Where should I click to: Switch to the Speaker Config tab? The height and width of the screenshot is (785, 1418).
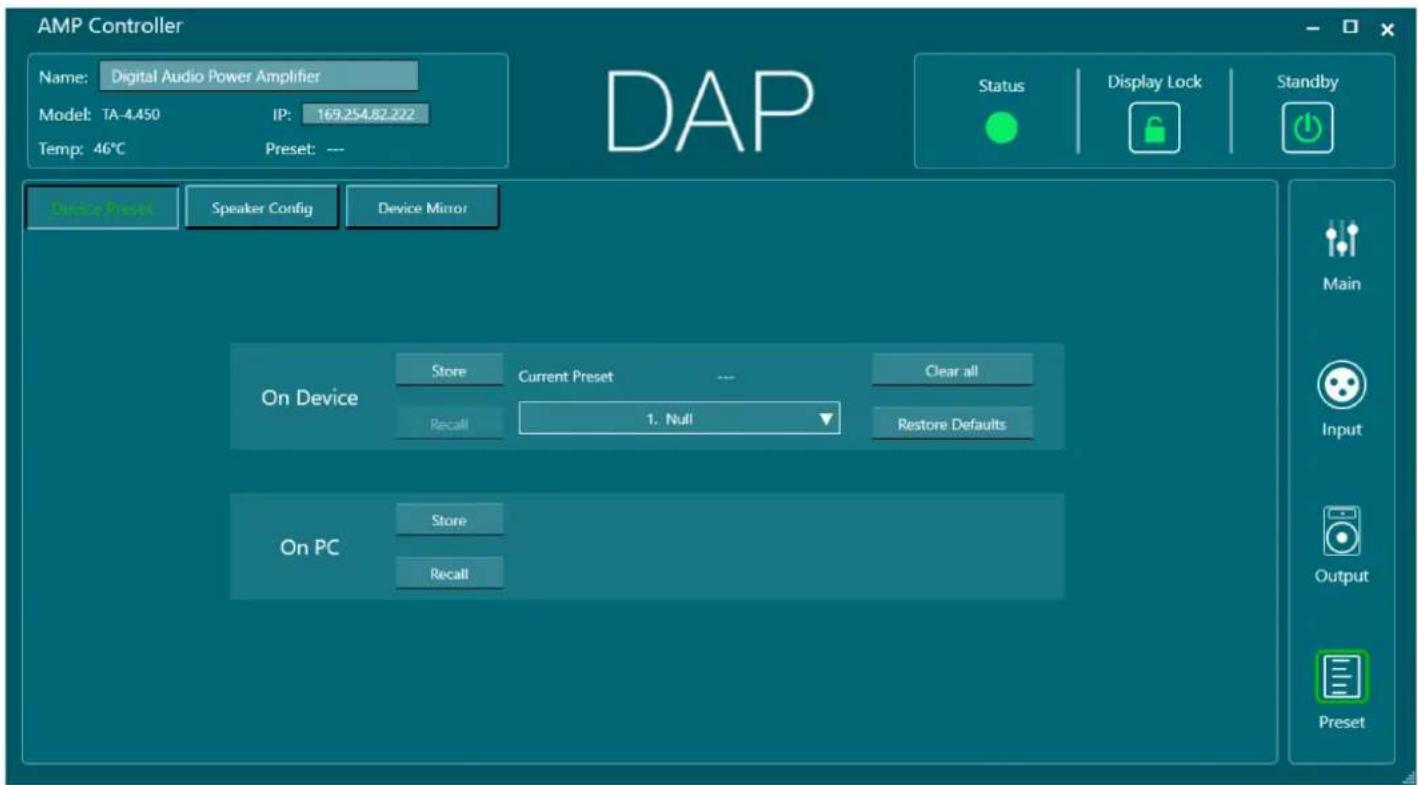coord(262,208)
